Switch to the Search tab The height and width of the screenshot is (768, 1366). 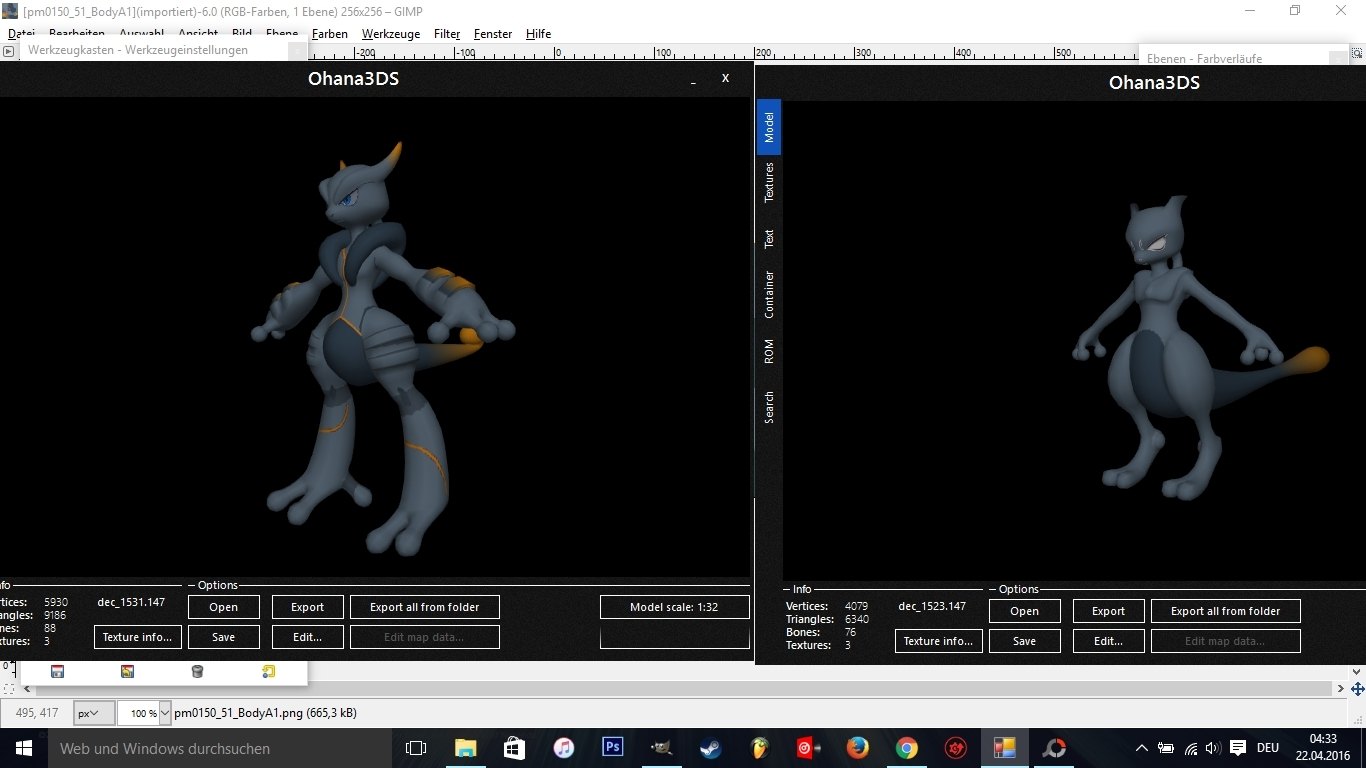pyautogui.click(x=769, y=407)
